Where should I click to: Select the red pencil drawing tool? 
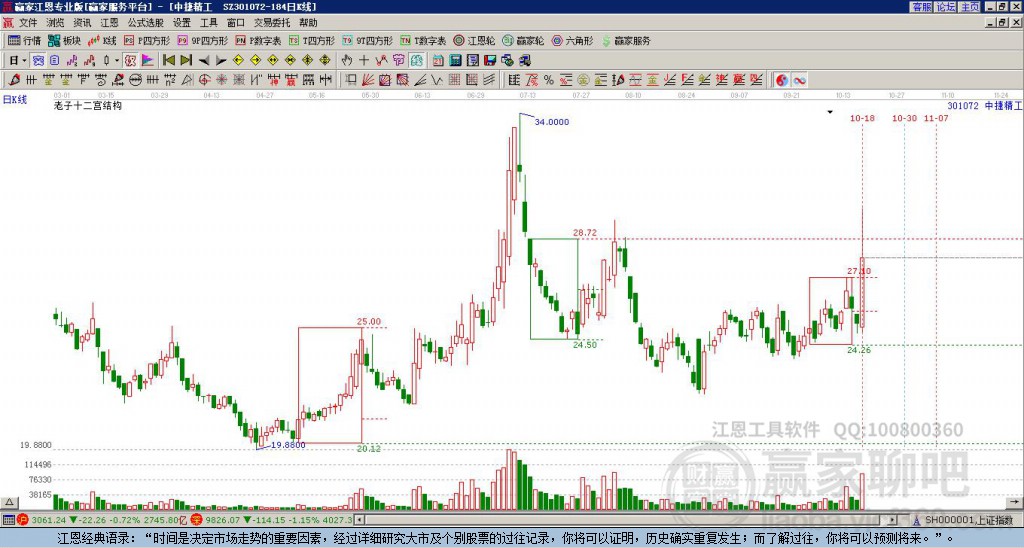click(x=14, y=80)
